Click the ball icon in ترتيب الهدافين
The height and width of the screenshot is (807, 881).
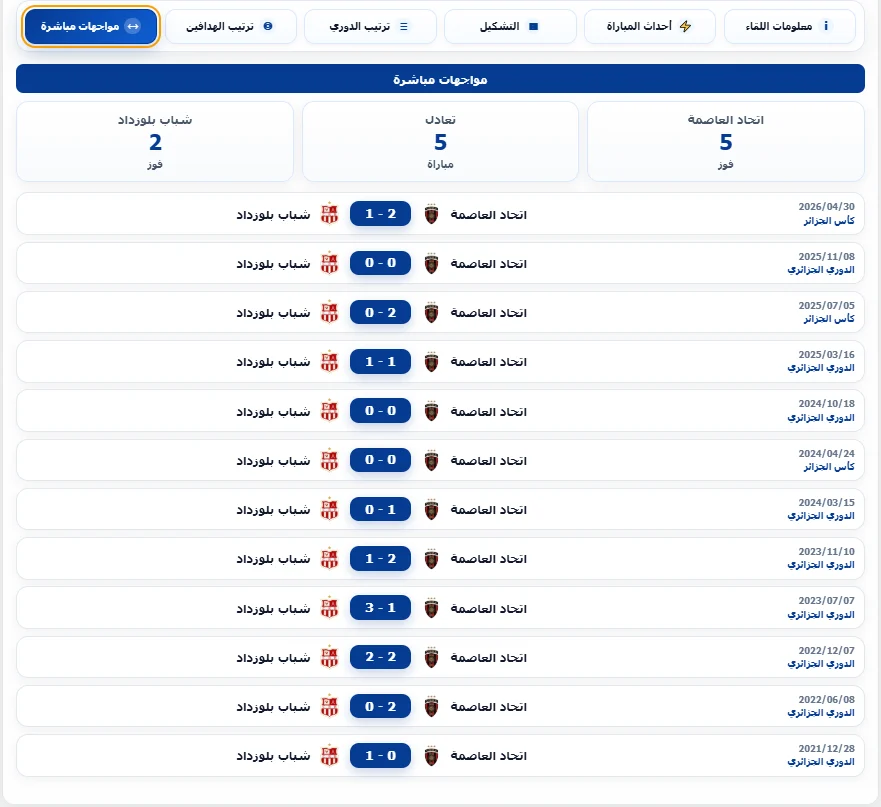(x=268, y=26)
